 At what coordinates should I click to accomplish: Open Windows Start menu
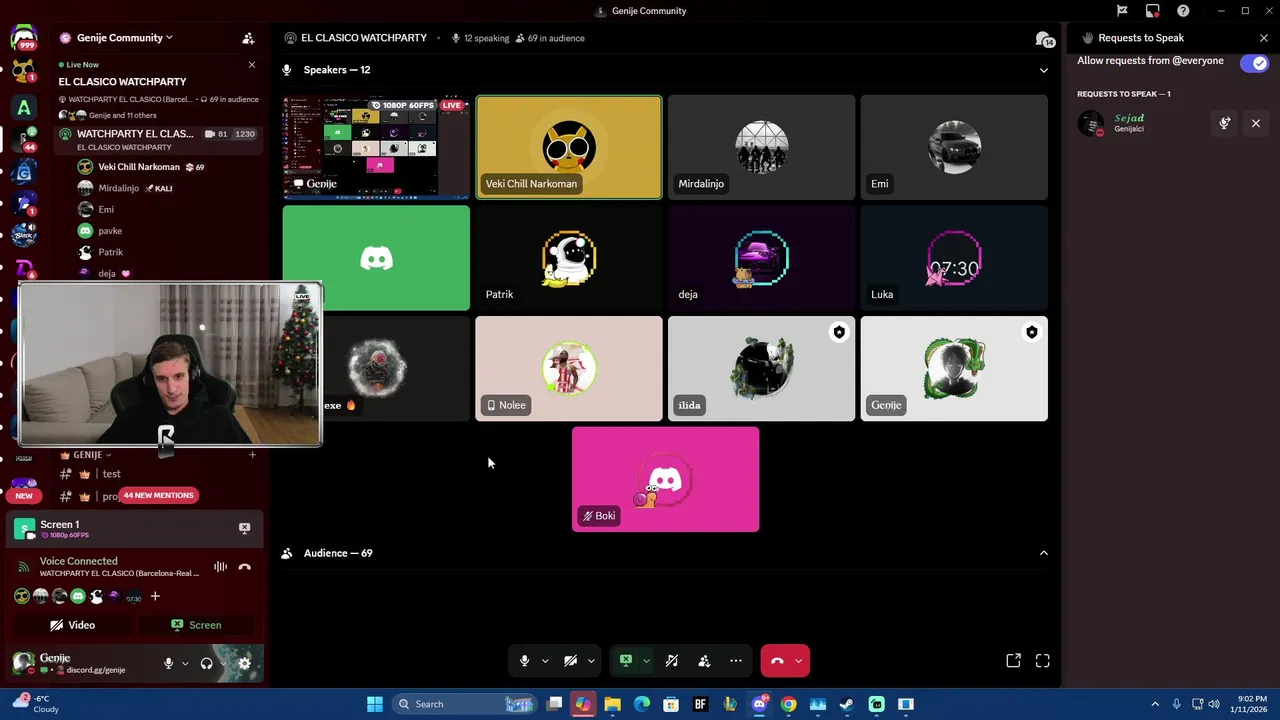tap(375, 704)
